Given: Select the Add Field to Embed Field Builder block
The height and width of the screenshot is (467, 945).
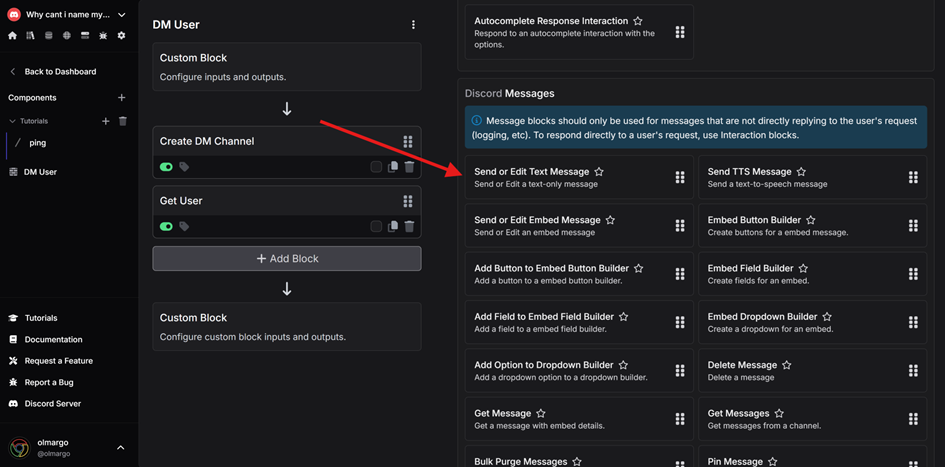Looking at the screenshot, I should click(x=579, y=322).
